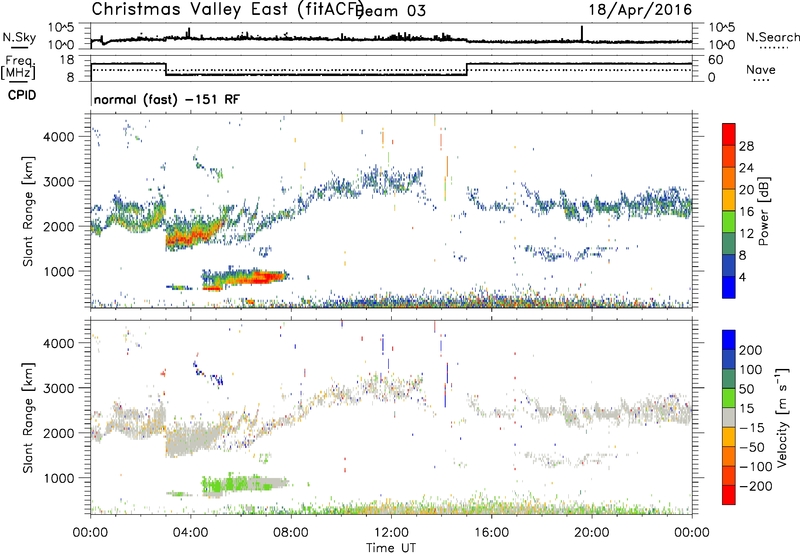Click the "200" value on Velocity color bar
Viewport: 800px width, 554px height.
tap(751, 350)
